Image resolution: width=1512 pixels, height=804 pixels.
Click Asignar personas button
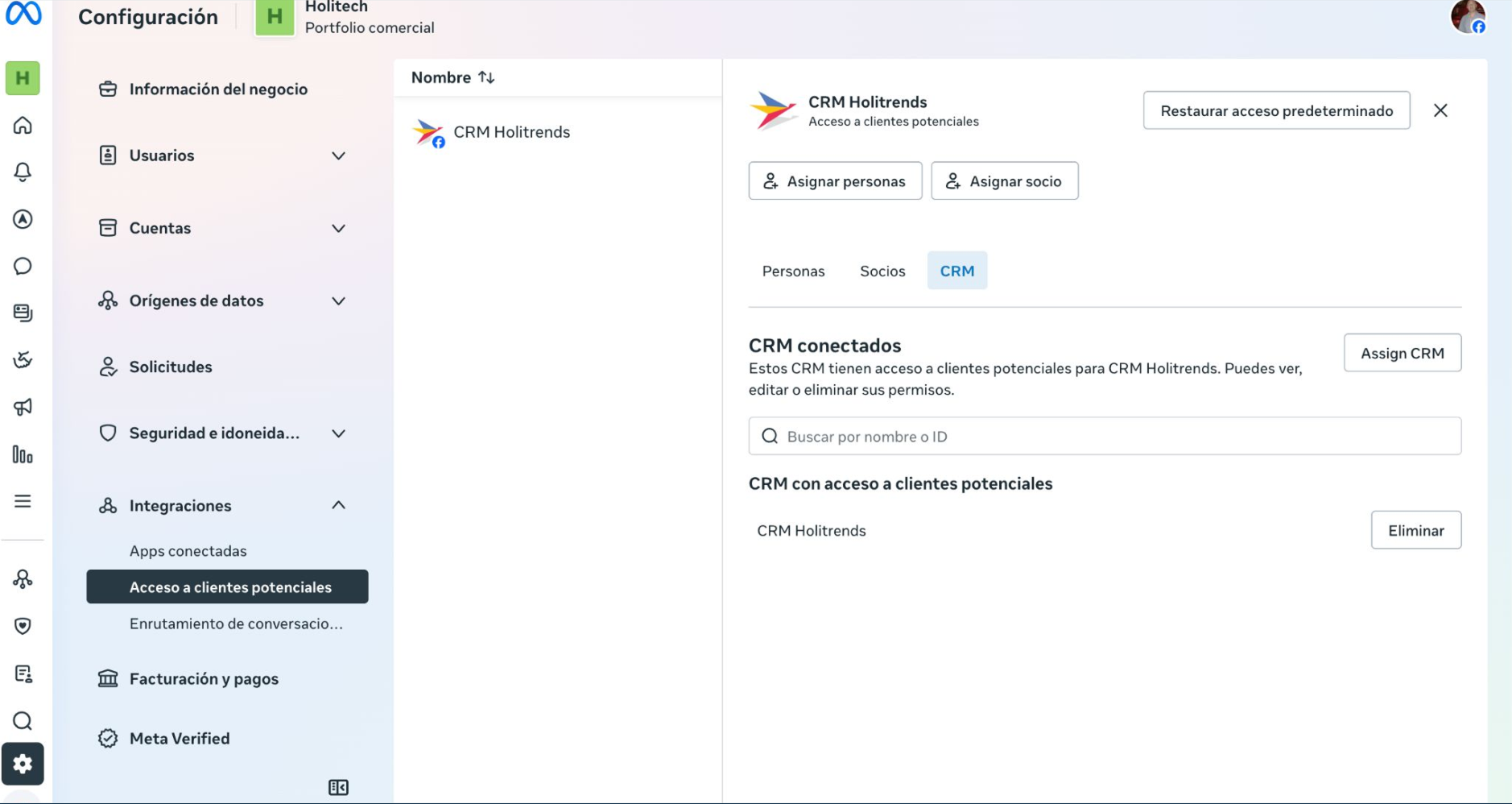click(835, 181)
